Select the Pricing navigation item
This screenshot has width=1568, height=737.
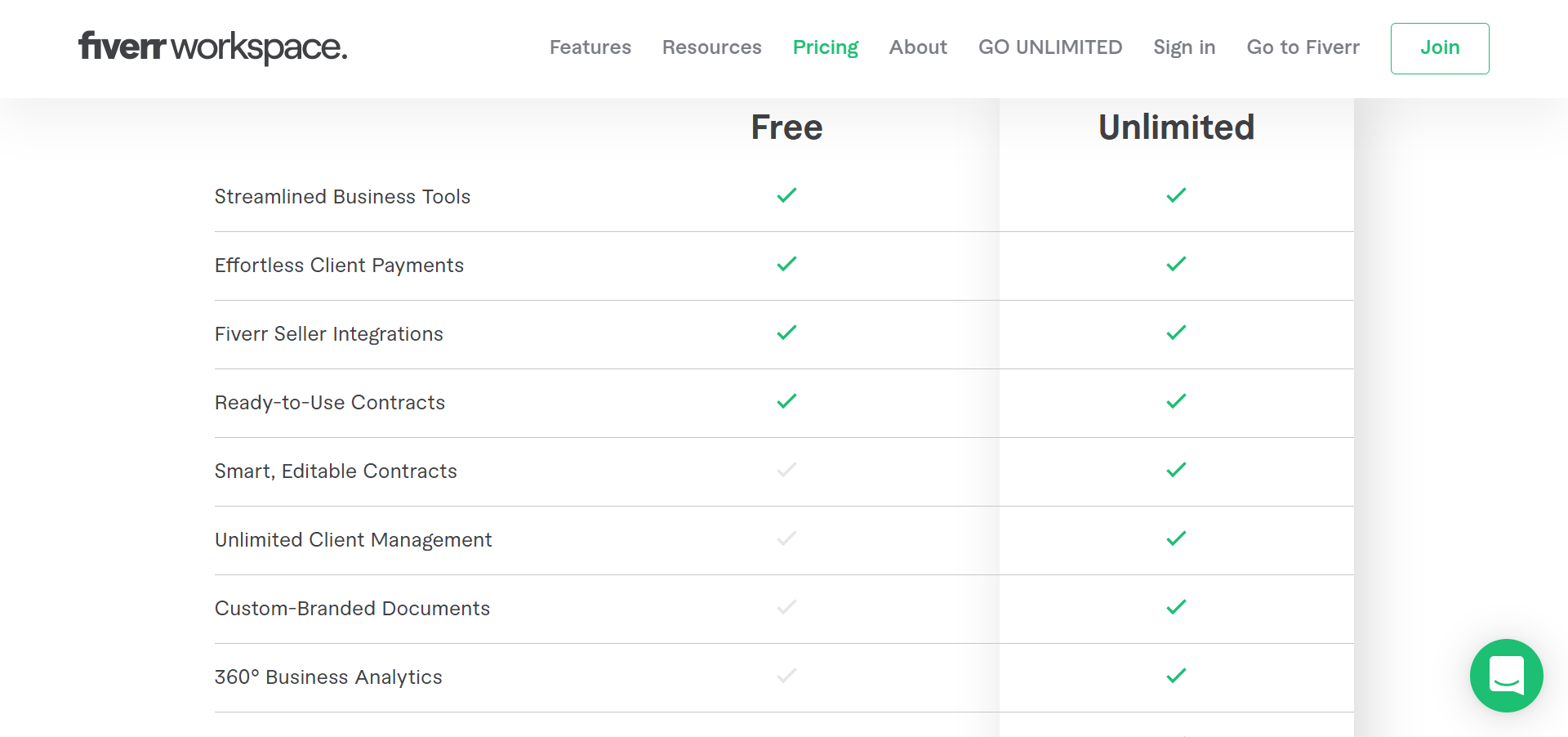click(x=825, y=47)
